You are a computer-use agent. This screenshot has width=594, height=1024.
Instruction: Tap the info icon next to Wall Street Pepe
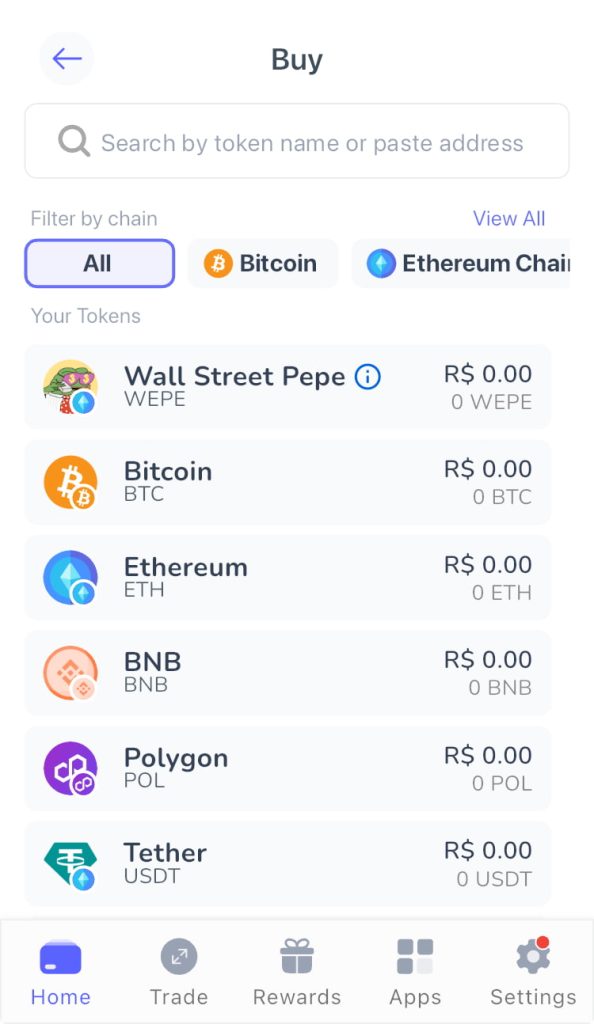click(367, 377)
